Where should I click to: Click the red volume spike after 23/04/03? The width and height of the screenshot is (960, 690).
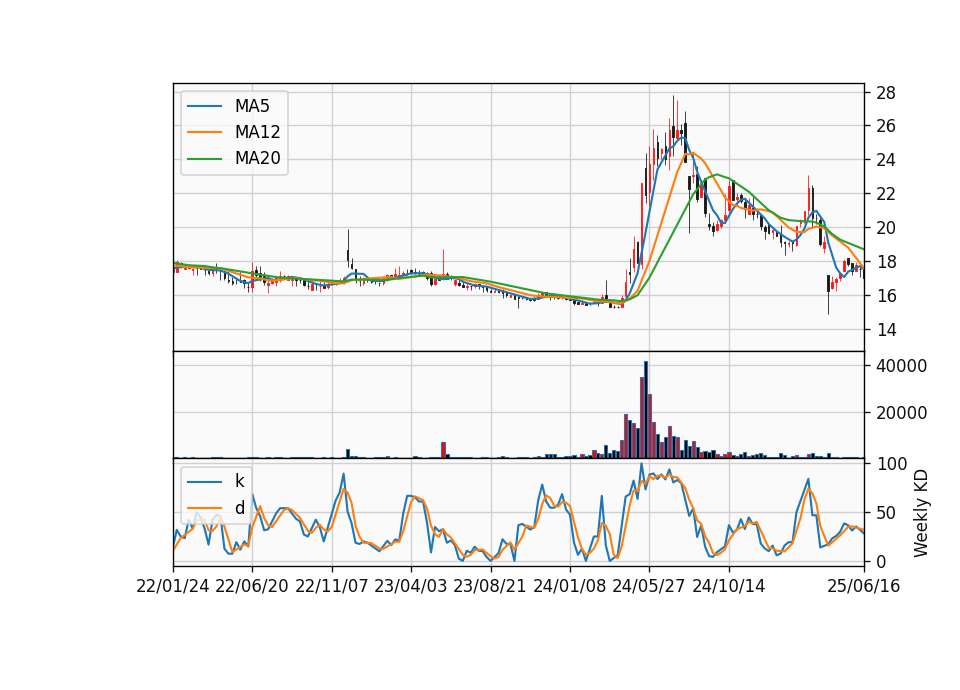point(443,450)
